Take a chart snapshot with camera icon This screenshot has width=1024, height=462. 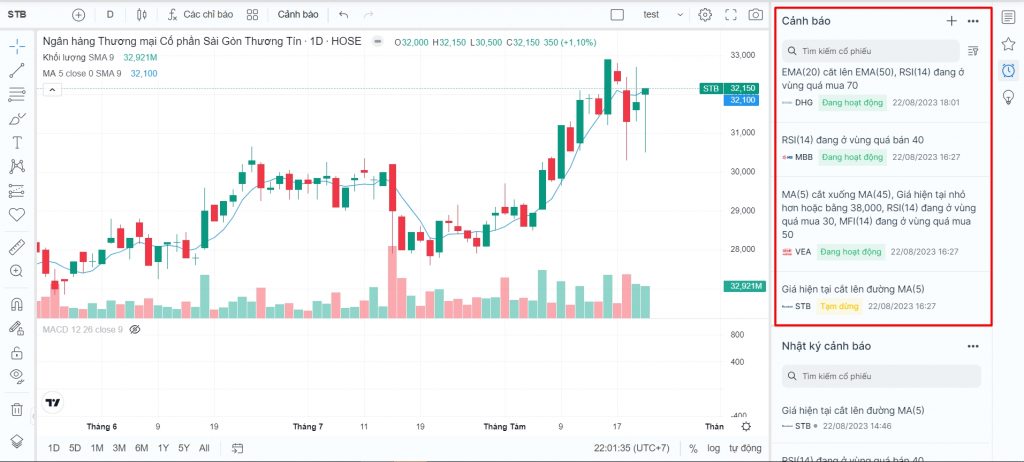click(x=756, y=15)
